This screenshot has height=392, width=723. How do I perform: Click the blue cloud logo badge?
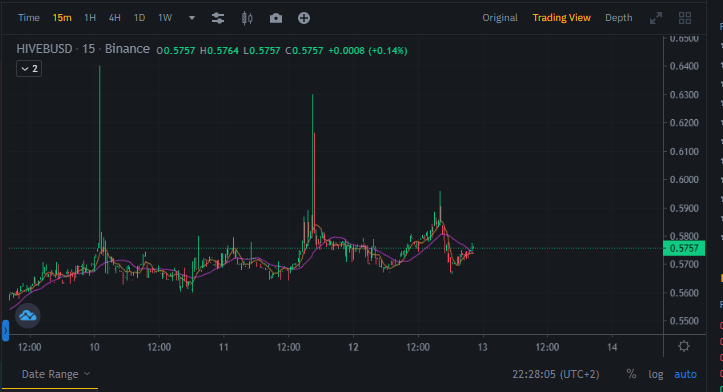[x=28, y=316]
